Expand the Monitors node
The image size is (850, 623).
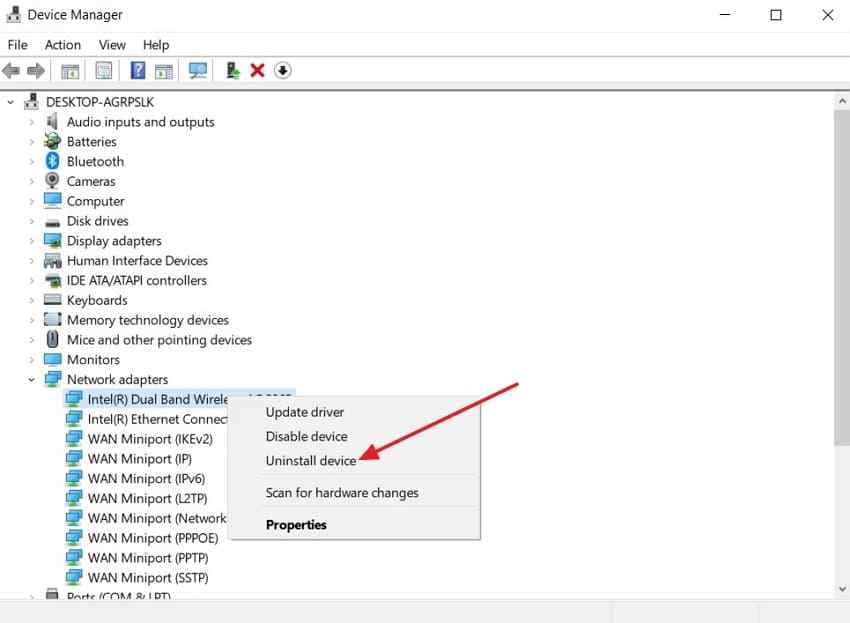pyautogui.click(x=31, y=359)
